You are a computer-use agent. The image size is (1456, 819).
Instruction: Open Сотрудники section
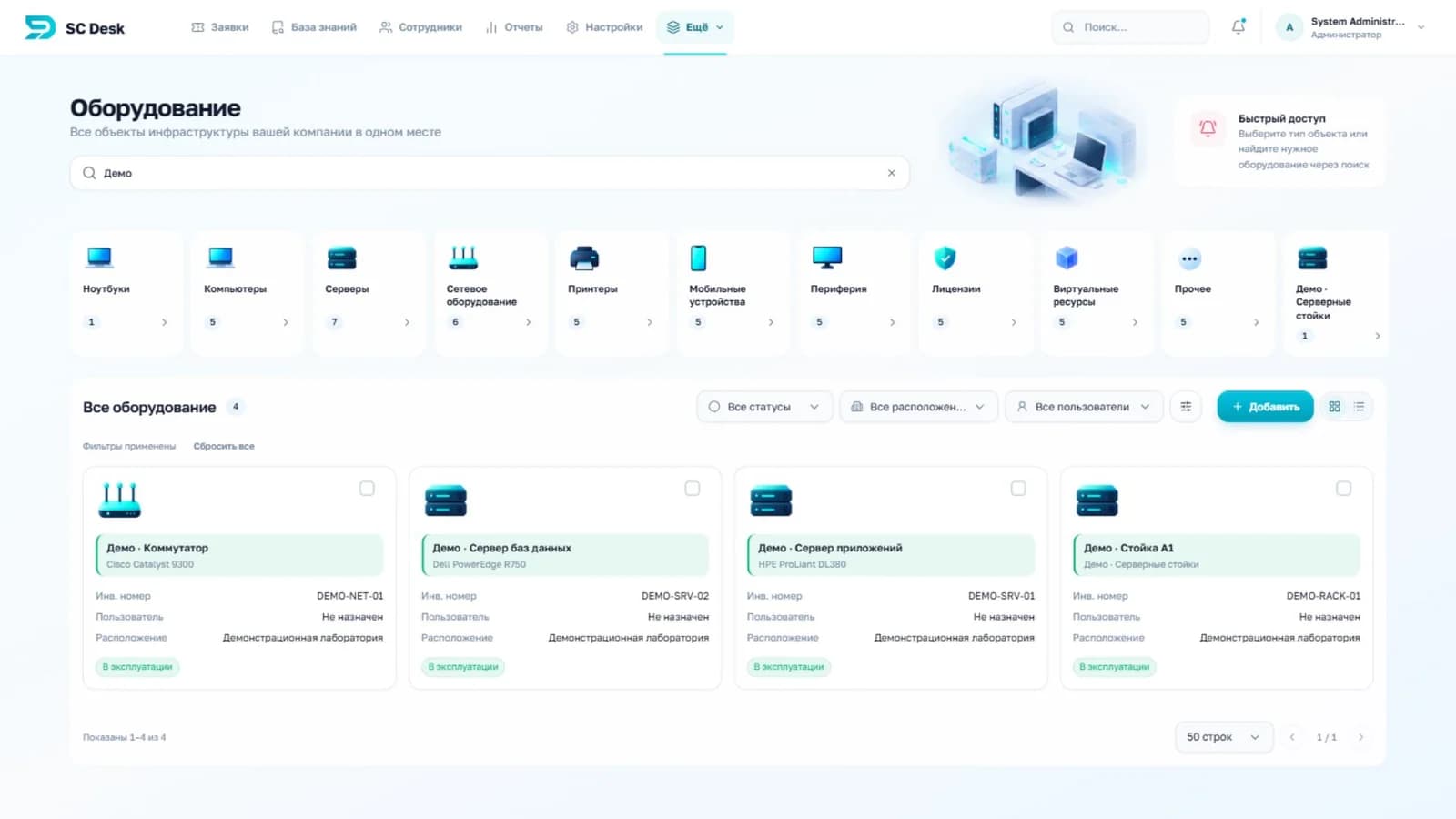coord(420,27)
